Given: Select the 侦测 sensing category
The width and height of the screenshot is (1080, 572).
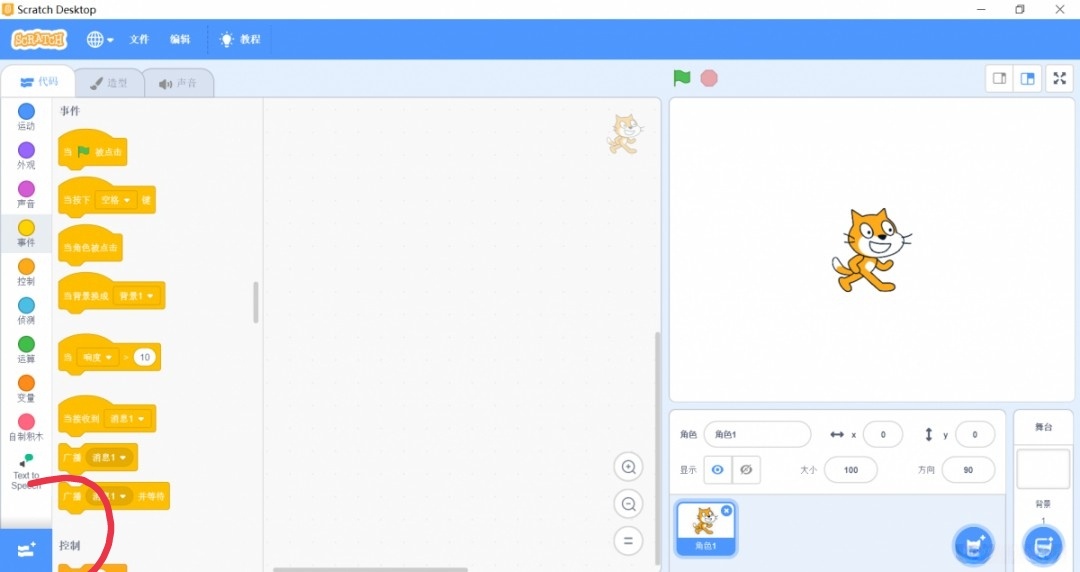Looking at the screenshot, I should pyautogui.click(x=26, y=310).
